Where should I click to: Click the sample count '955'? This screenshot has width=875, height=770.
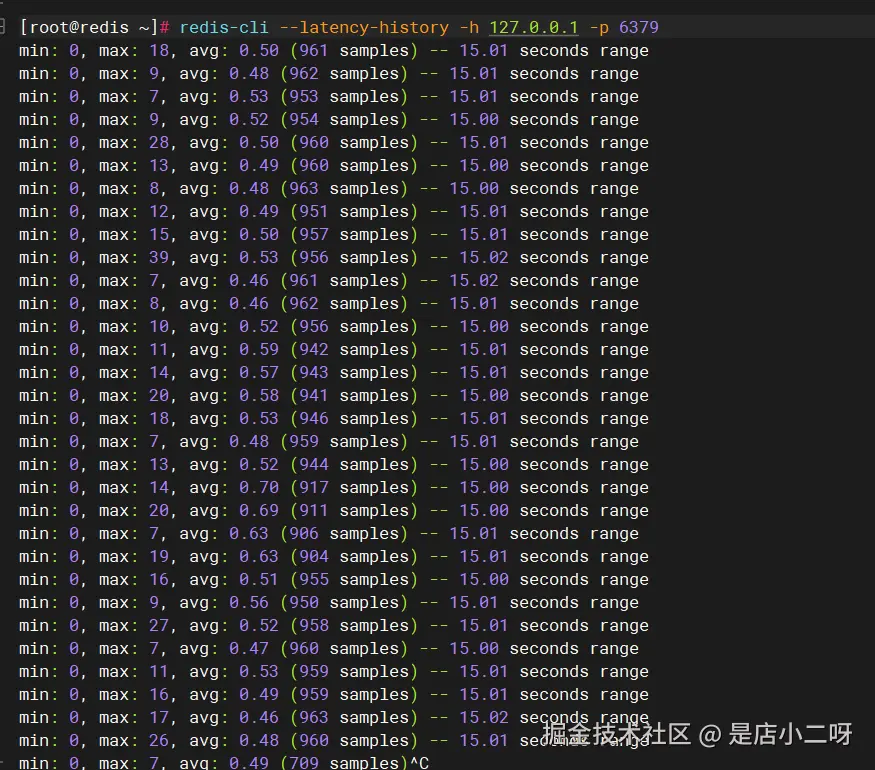(x=314, y=579)
